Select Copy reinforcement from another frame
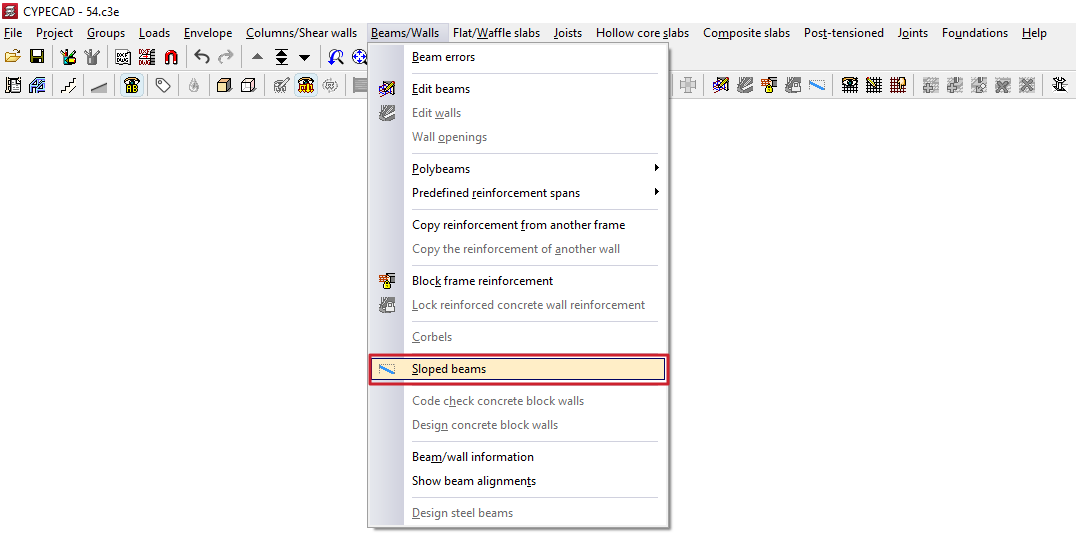This screenshot has width=1076, height=555. pos(518,224)
